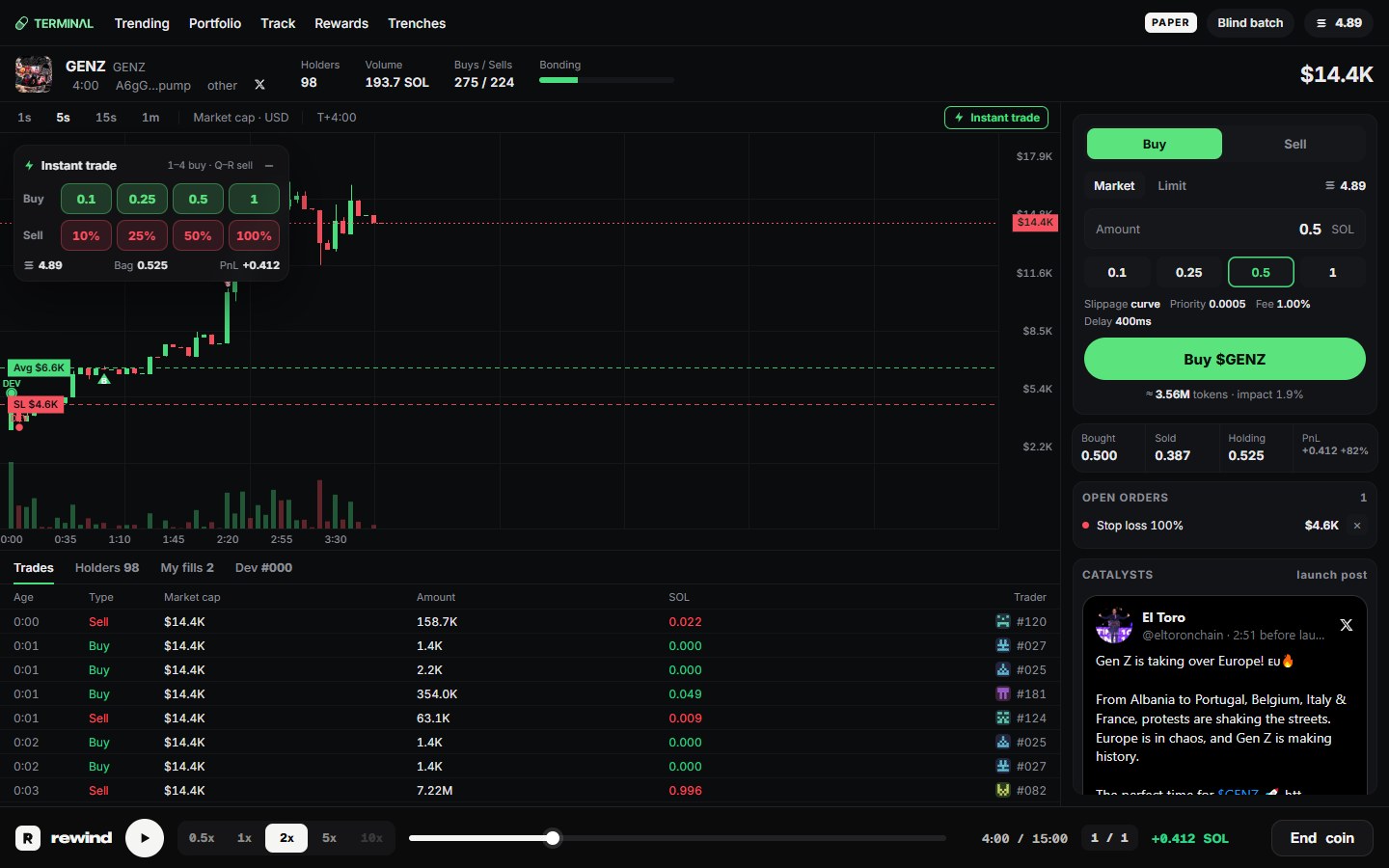This screenshot has width=1389, height=868.
Task: Click the replay timeline slider handle
Action: (x=553, y=838)
